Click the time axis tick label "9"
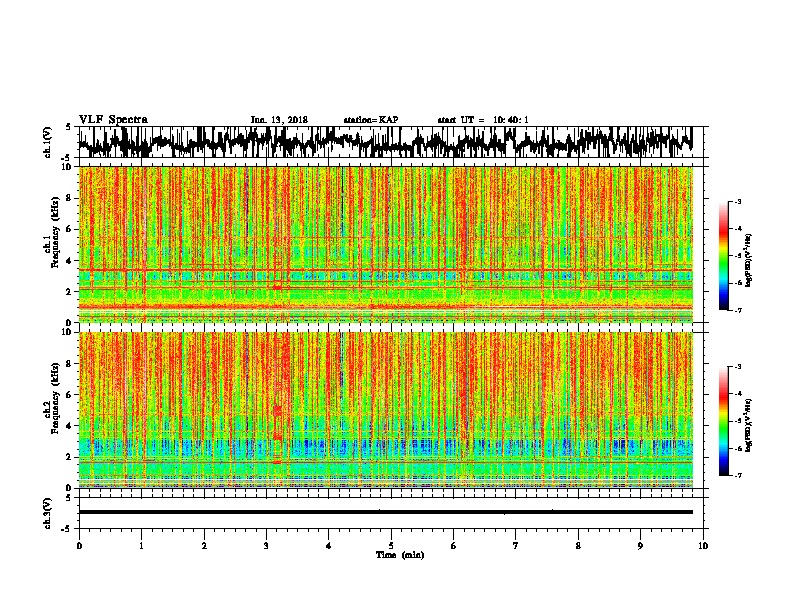The image size is (792, 612). (640, 546)
